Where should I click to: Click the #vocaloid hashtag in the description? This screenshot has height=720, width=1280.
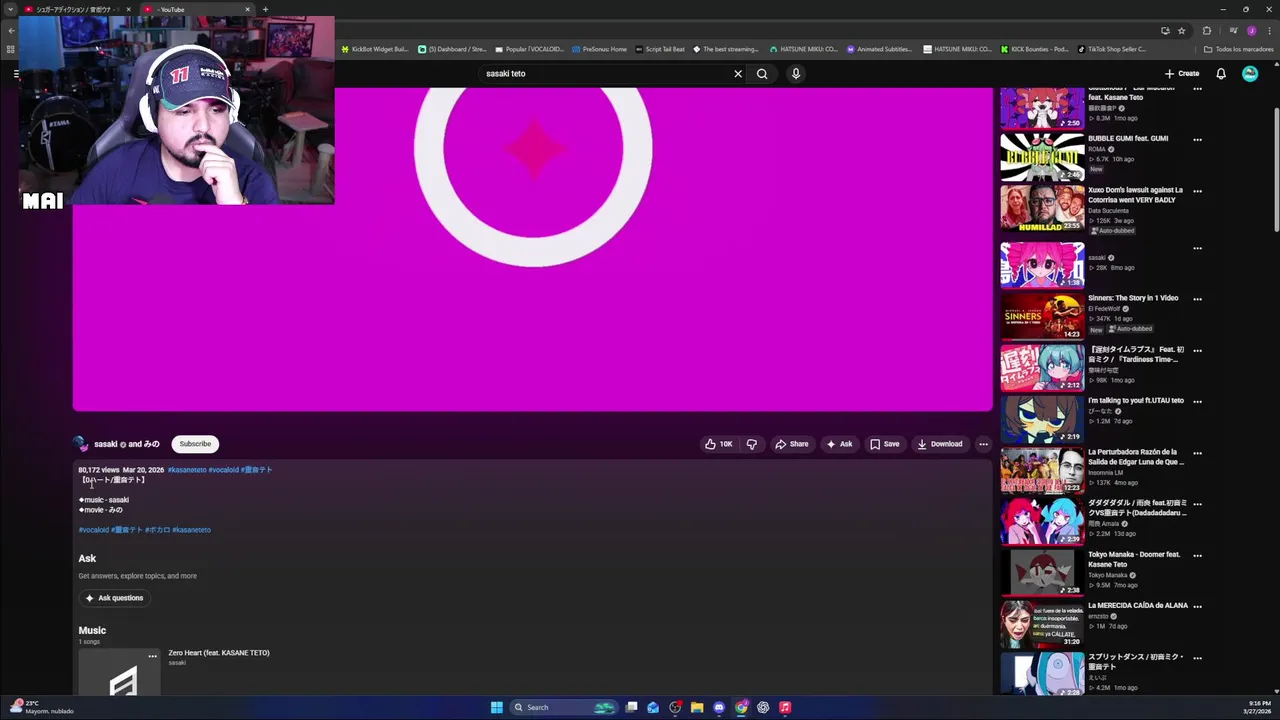pyautogui.click(x=94, y=530)
